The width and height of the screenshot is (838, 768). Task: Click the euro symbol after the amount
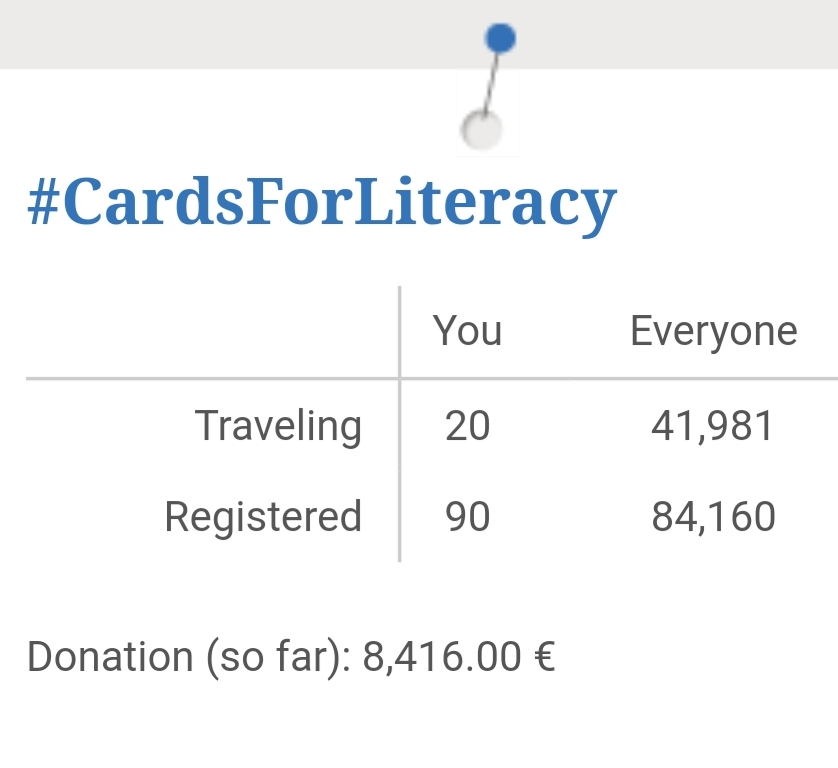[x=545, y=656]
